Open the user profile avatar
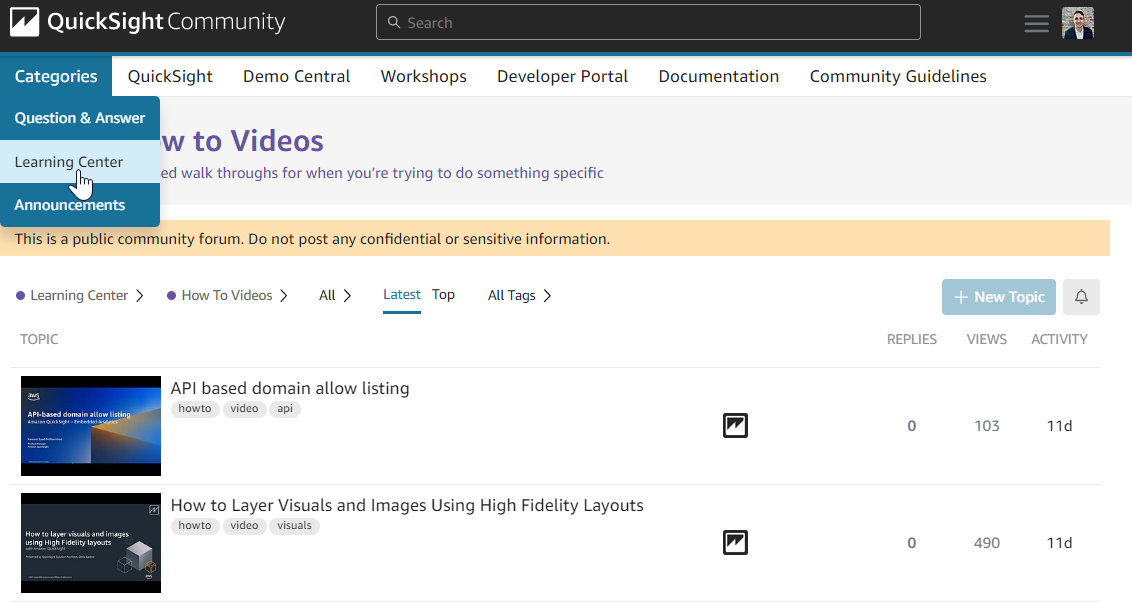 click(1077, 23)
